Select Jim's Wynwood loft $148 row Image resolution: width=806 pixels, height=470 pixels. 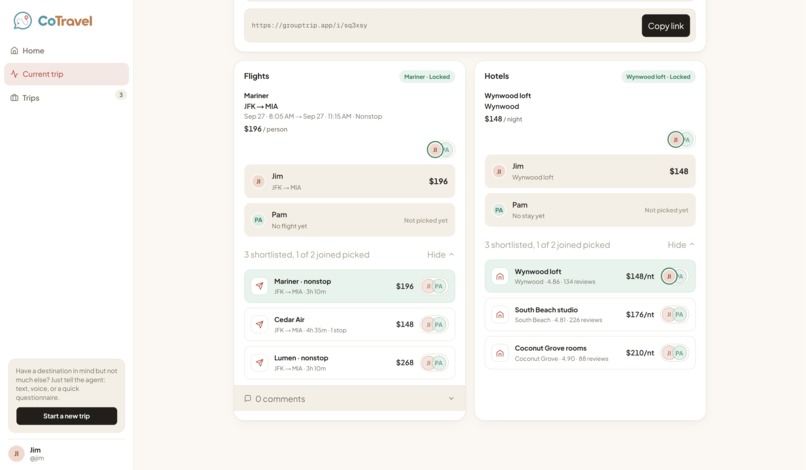click(590, 171)
